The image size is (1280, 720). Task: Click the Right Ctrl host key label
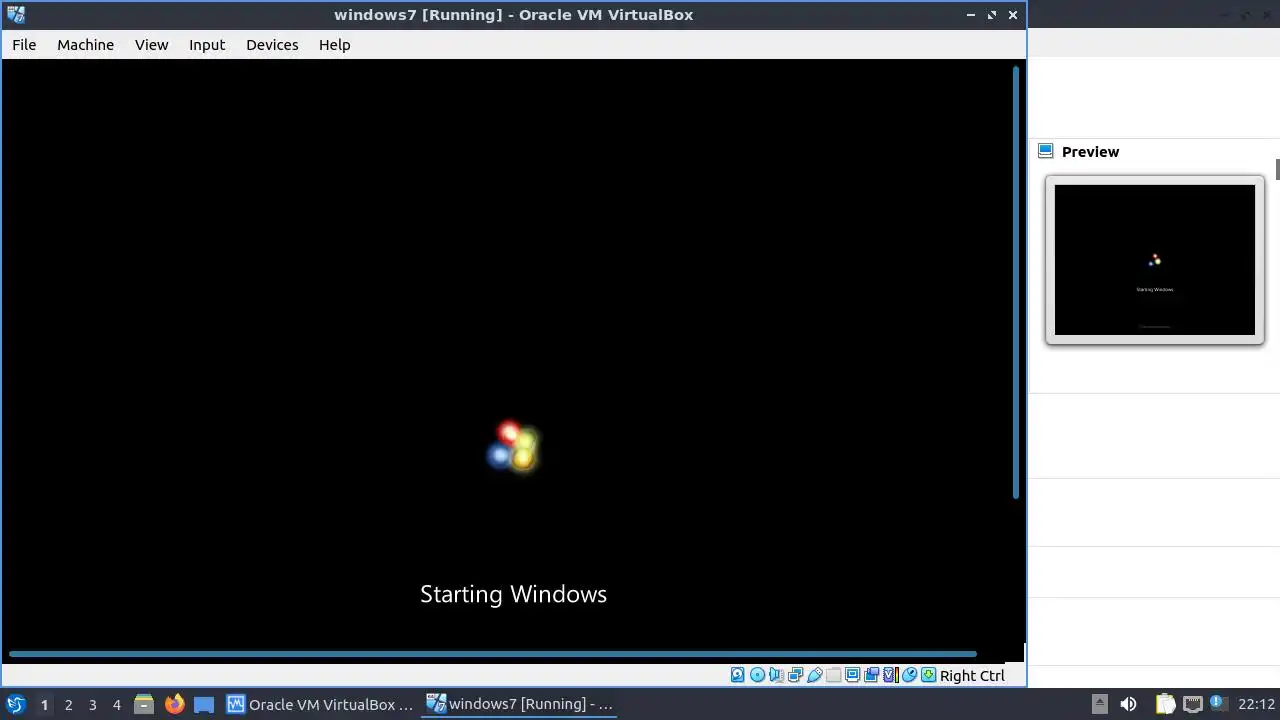pos(972,676)
